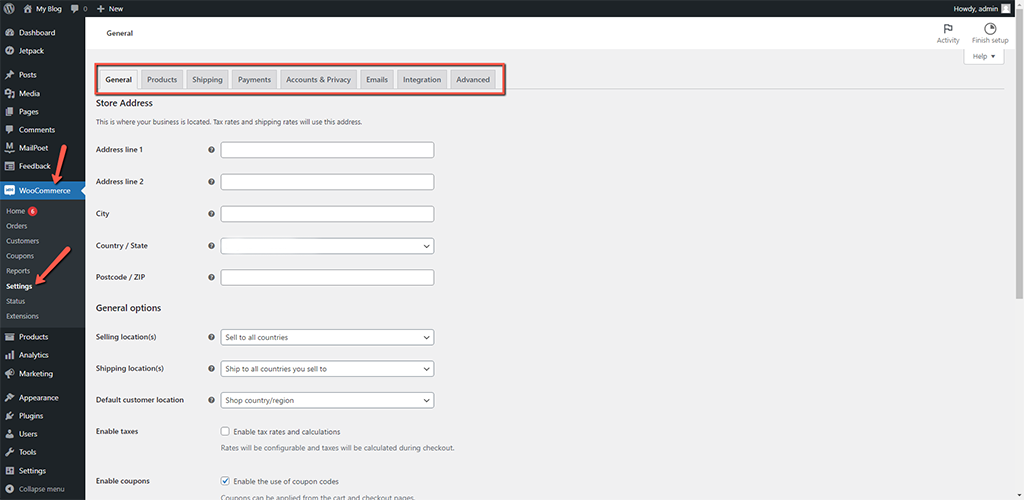Viewport: 1024px width, 500px height.
Task: Open My Blog home icon
Action: pyautogui.click(x=27, y=8)
